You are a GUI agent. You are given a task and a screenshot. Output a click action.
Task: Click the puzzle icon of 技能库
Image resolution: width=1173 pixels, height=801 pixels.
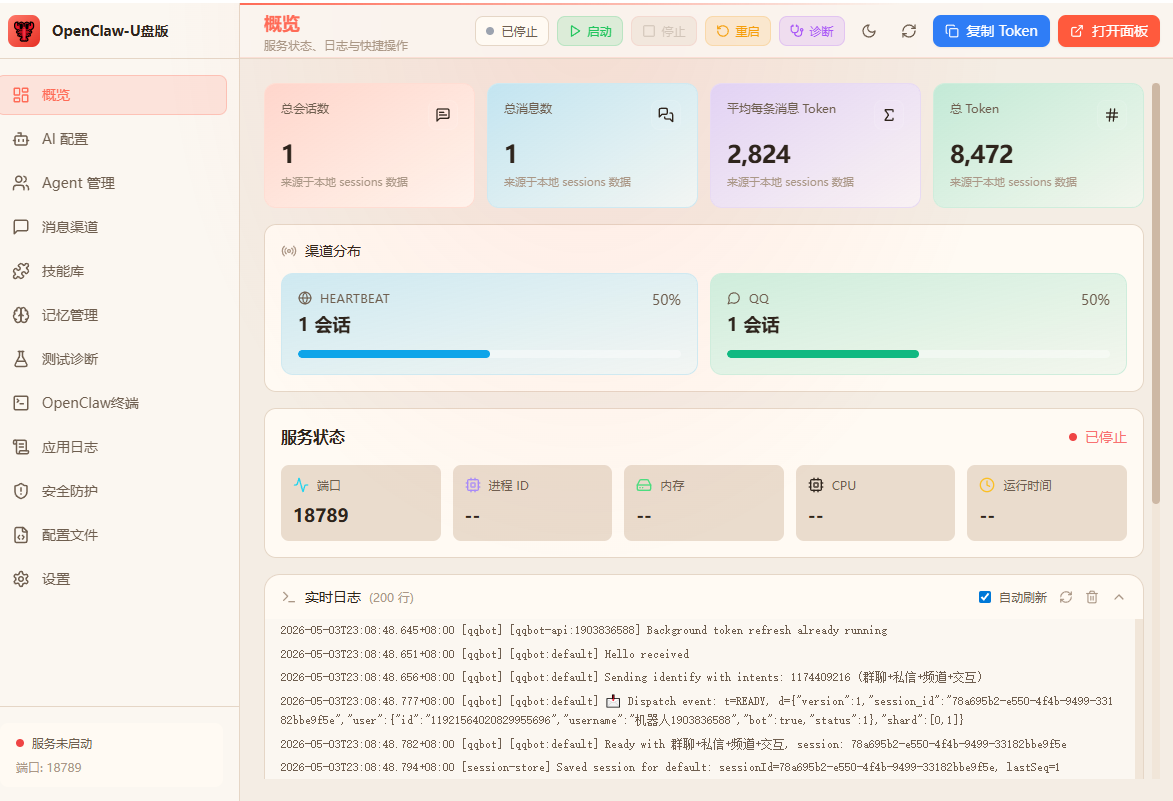(x=21, y=271)
